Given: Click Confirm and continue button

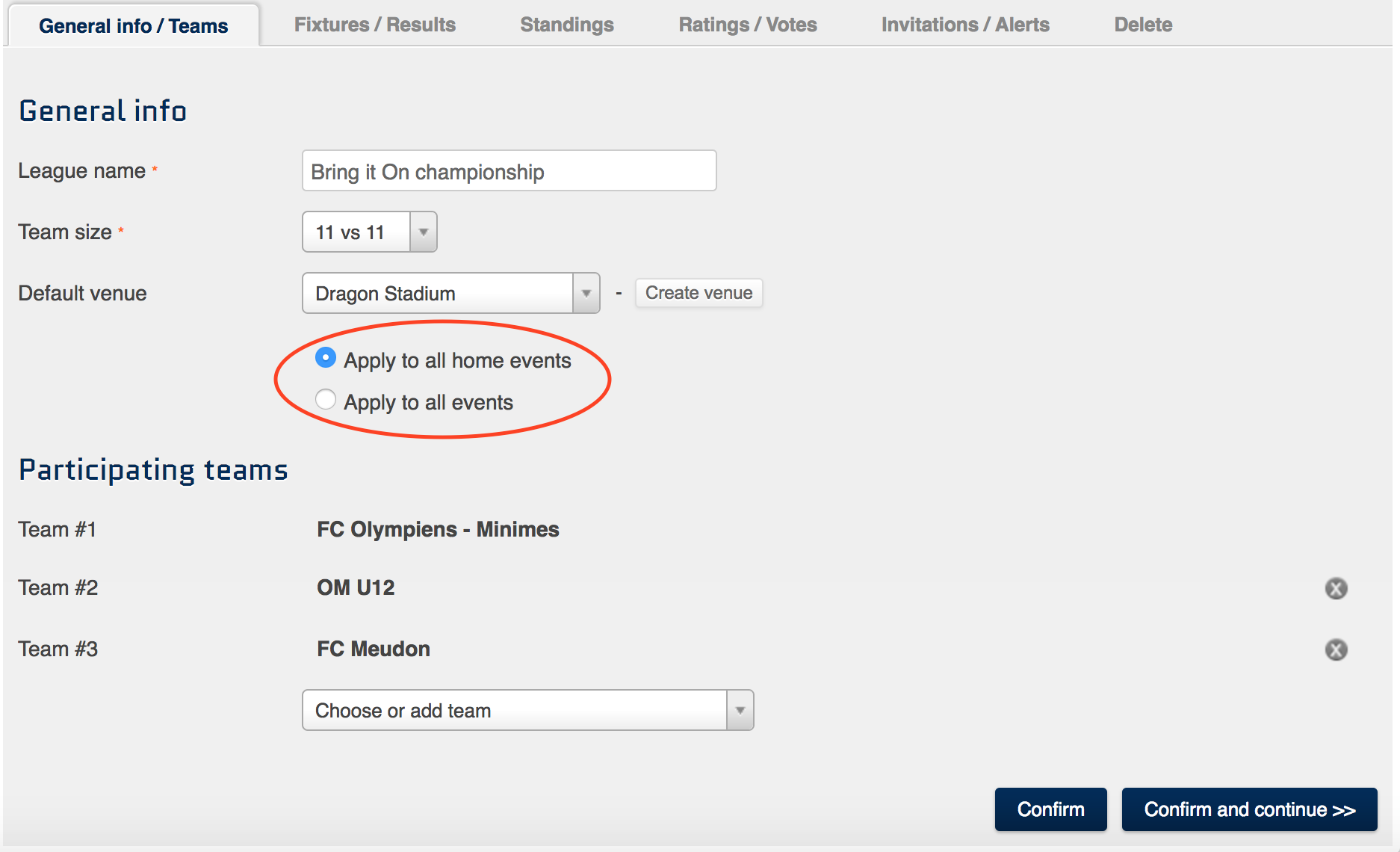Looking at the screenshot, I should point(1249,809).
